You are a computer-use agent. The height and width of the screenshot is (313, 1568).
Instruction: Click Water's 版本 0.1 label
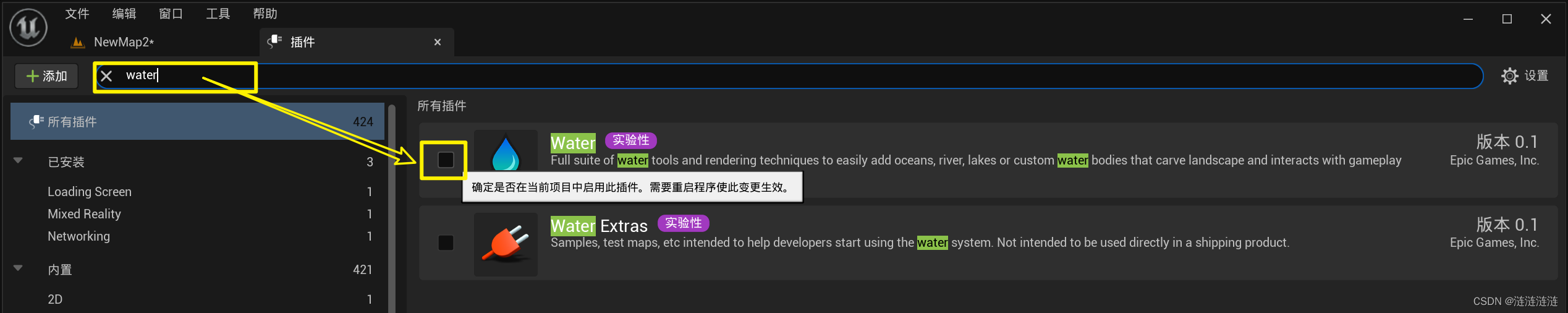[x=1507, y=142]
